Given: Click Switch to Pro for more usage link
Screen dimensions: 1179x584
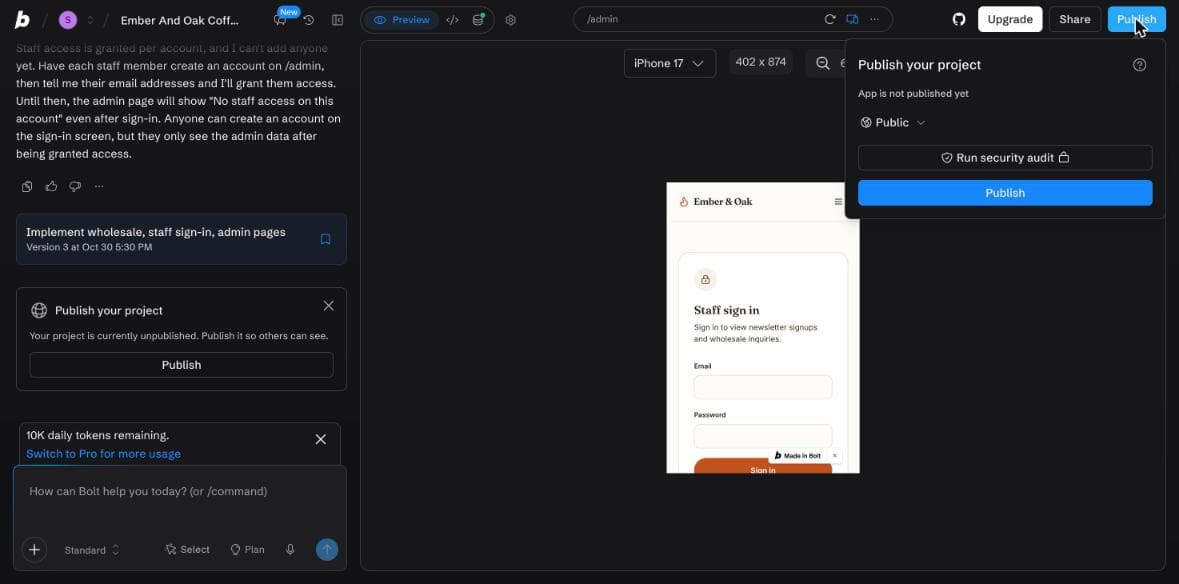Looking at the screenshot, I should click(x=103, y=454).
